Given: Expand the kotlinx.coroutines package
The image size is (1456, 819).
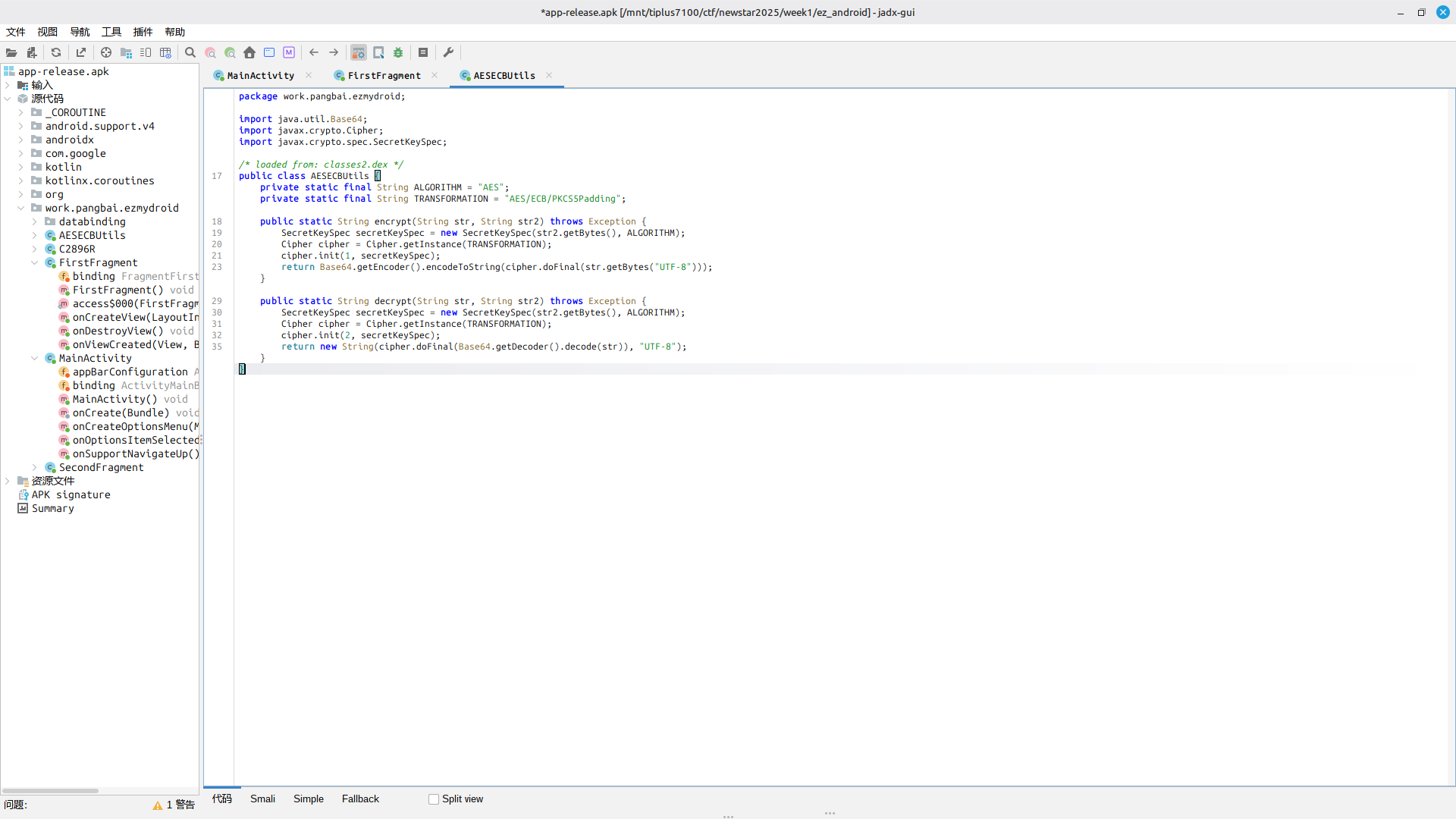Looking at the screenshot, I should (21, 180).
